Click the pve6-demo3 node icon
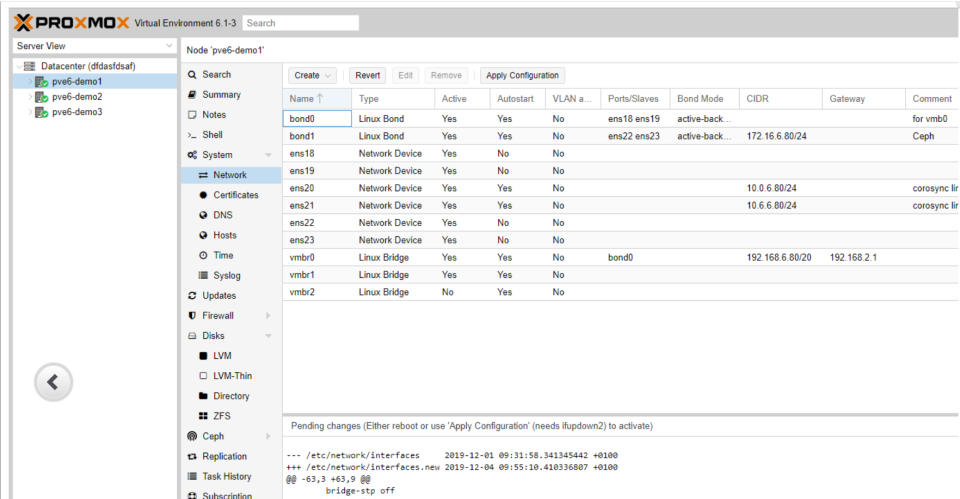 pos(42,112)
